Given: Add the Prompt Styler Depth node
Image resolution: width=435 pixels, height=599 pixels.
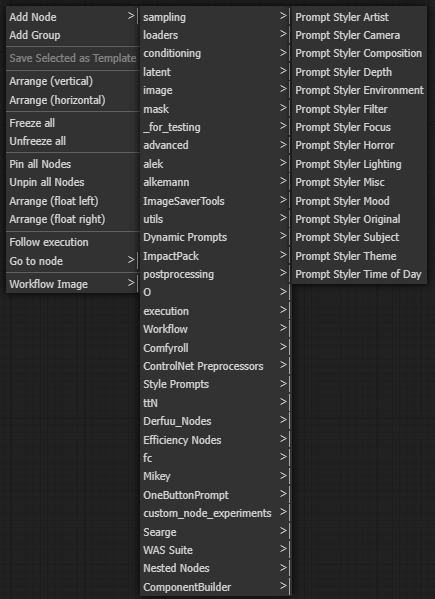Looking at the screenshot, I should (359, 72).
